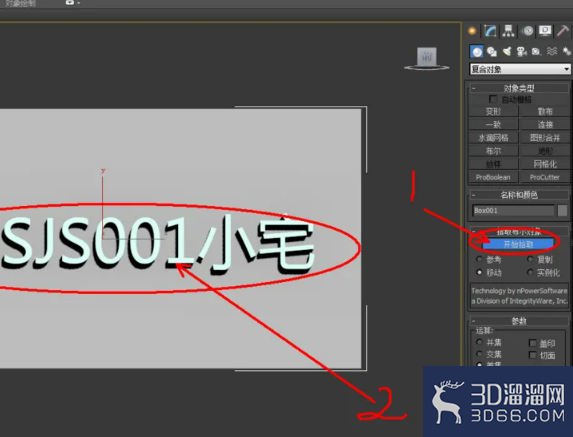The height and width of the screenshot is (437, 573).
Task: Click the 地形 button
Action: 545,151
